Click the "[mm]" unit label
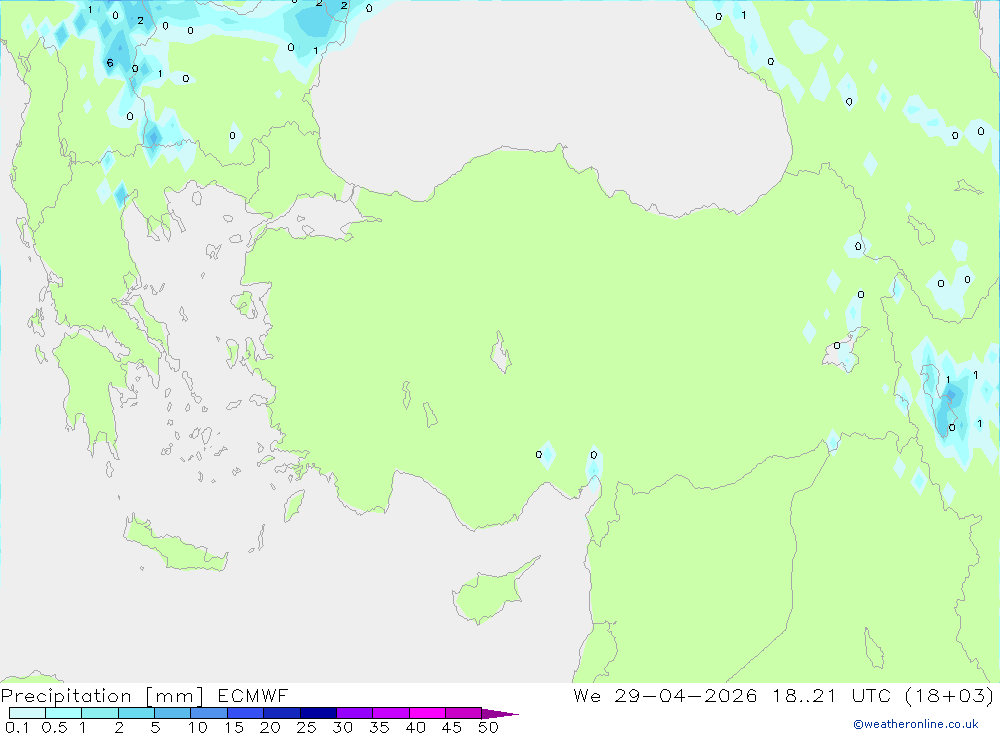Viewport: 1000px width, 733px height. point(175,696)
